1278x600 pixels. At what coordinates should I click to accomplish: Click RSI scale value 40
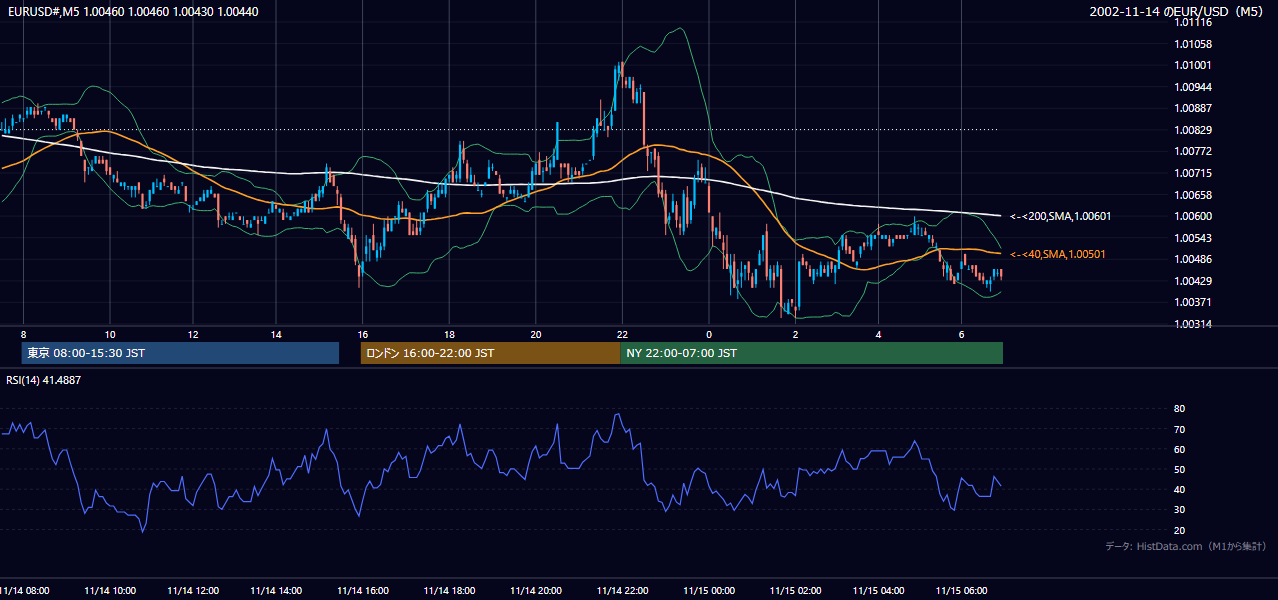(x=1179, y=489)
